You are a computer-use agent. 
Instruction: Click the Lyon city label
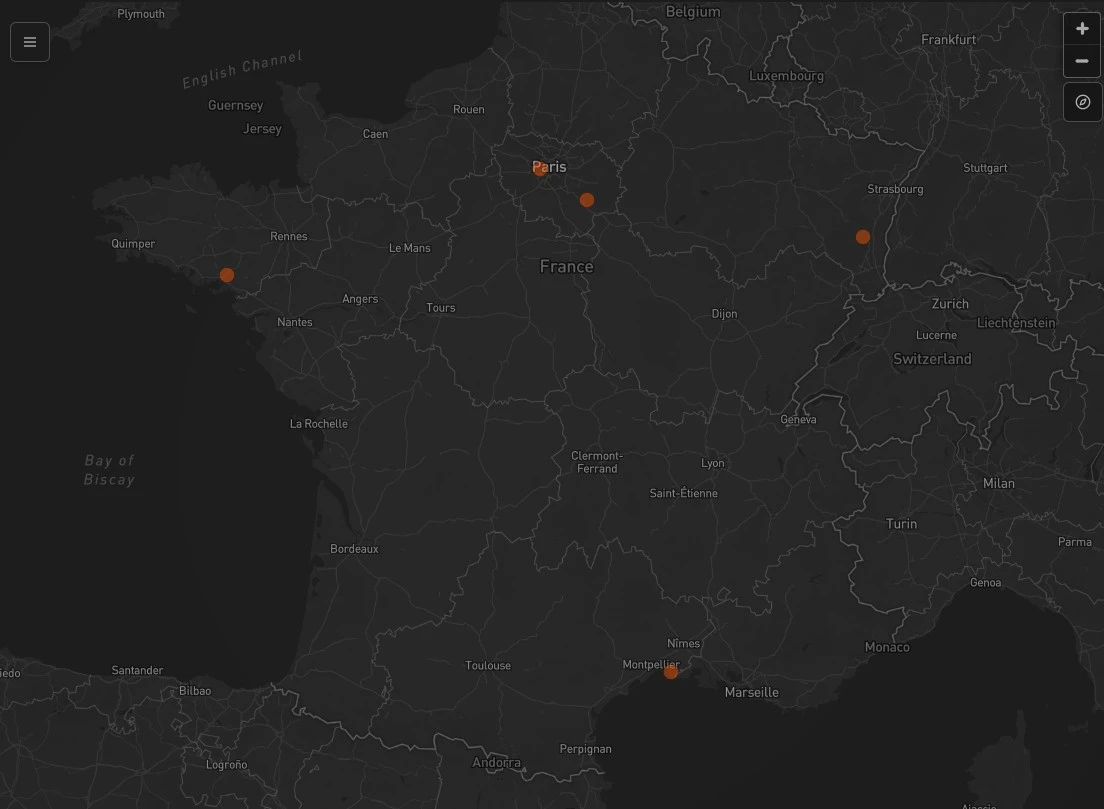713,462
